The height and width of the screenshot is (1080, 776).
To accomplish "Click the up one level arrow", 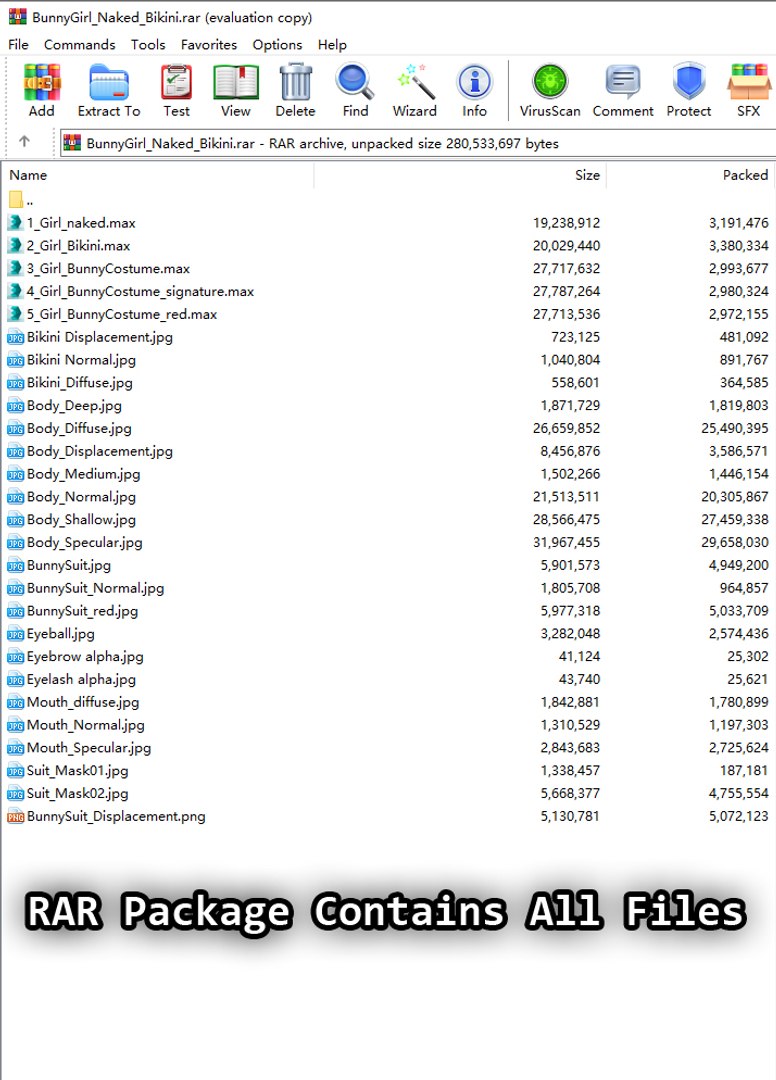I will pos(24,141).
